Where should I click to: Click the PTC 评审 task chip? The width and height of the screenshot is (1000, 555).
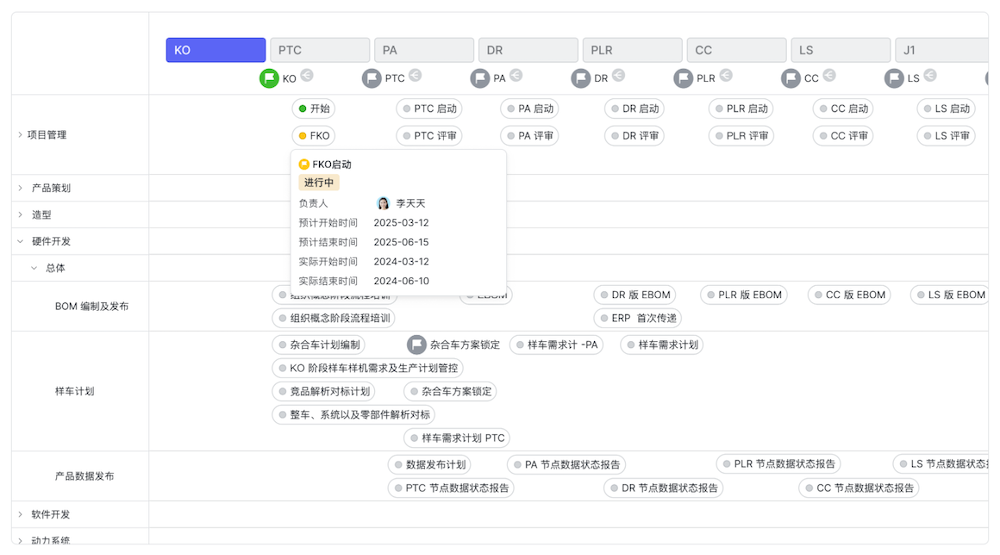[431, 136]
